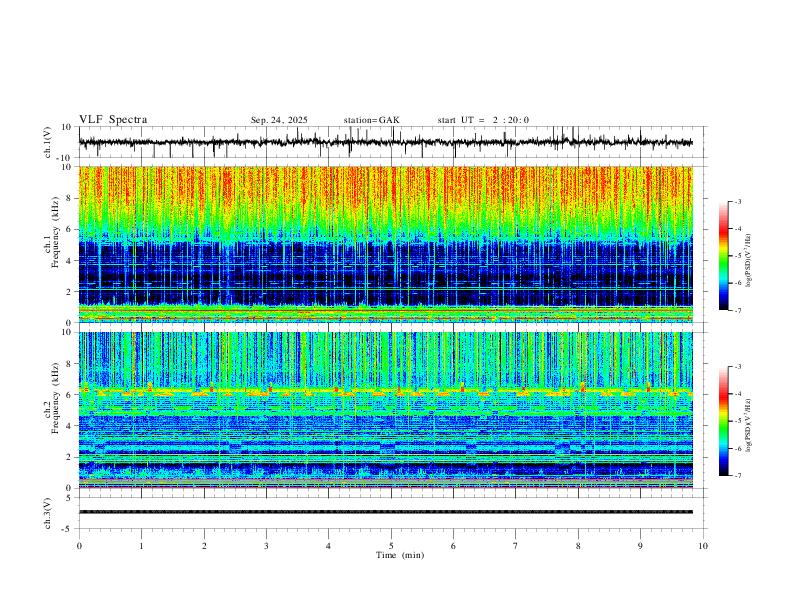Click the time axis tick label "5"
Viewport: 792px width, 612px height.
pyautogui.click(x=391, y=546)
